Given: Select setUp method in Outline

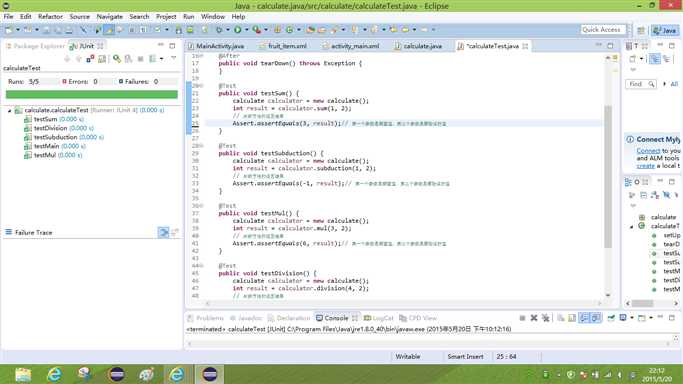Looking at the screenshot, I should point(672,235).
